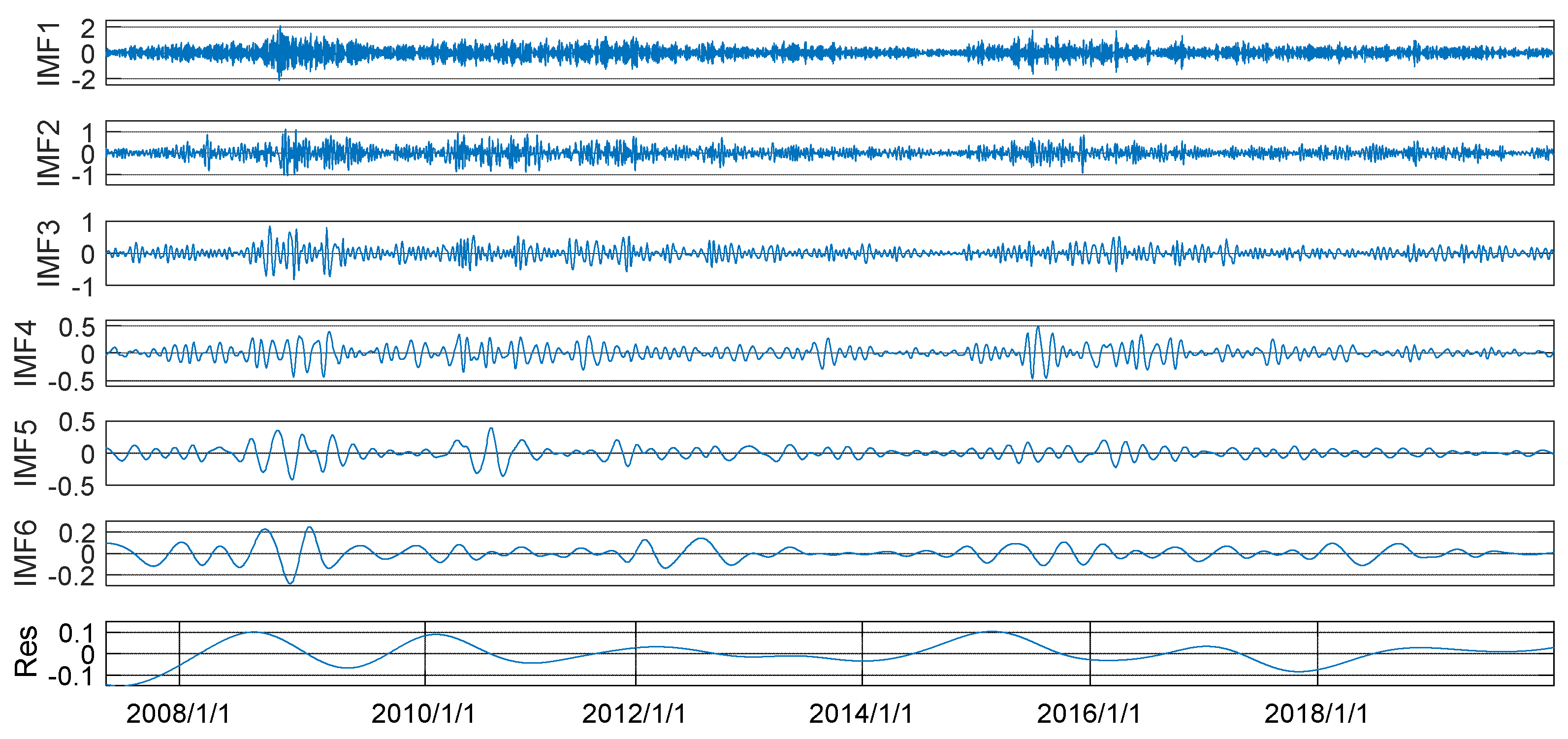Click the 0.2 tick on IMF6 axis
This screenshot has width=1568, height=739.
click(77, 533)
